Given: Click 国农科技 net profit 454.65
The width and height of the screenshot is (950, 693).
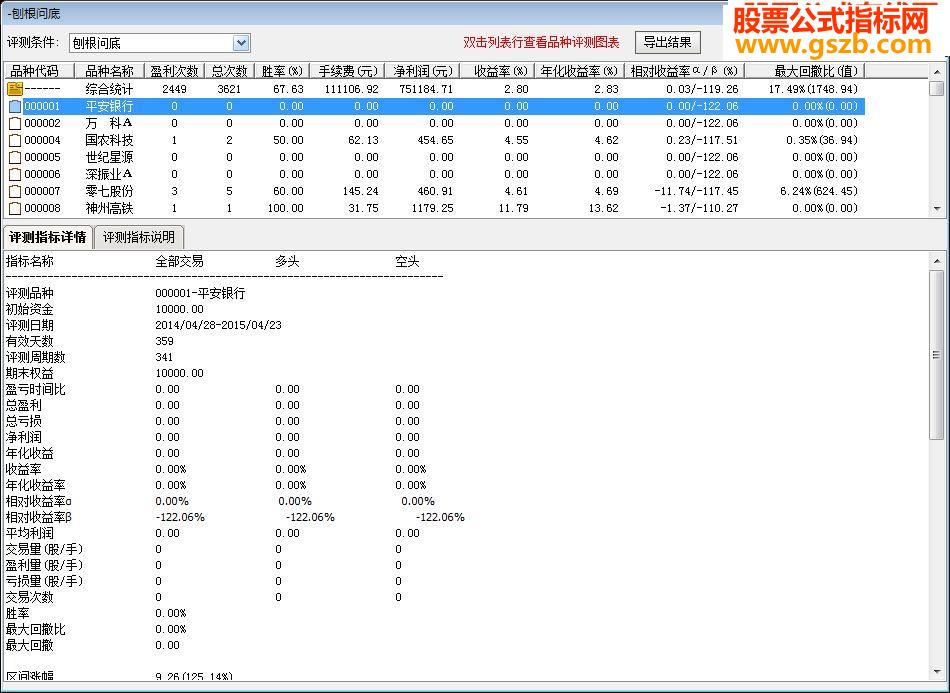Looking at the screenshot, I should [x=434, y=140].
